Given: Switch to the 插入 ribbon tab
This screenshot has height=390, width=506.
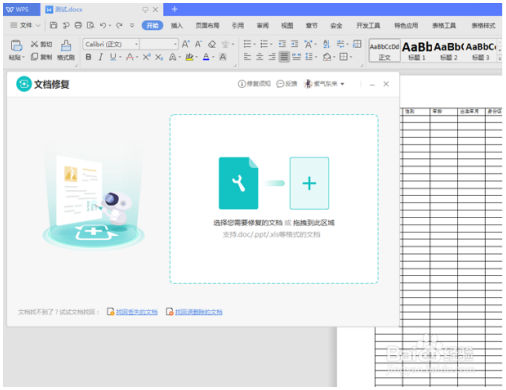Looking at the screenshot, I should click(x=177, y=25).
